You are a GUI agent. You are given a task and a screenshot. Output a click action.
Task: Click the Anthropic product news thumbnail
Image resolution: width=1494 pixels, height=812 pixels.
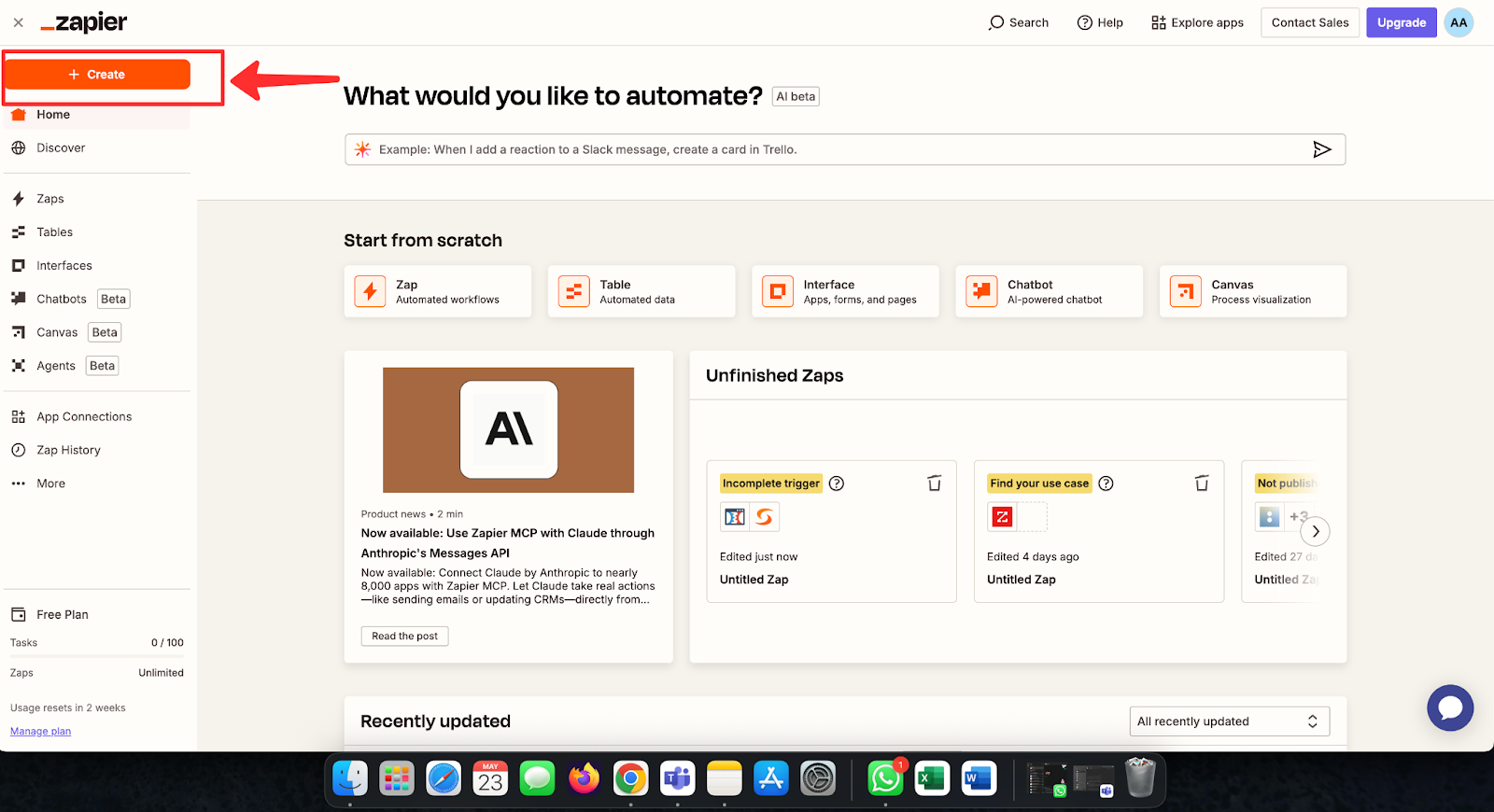tap(509, 430)
